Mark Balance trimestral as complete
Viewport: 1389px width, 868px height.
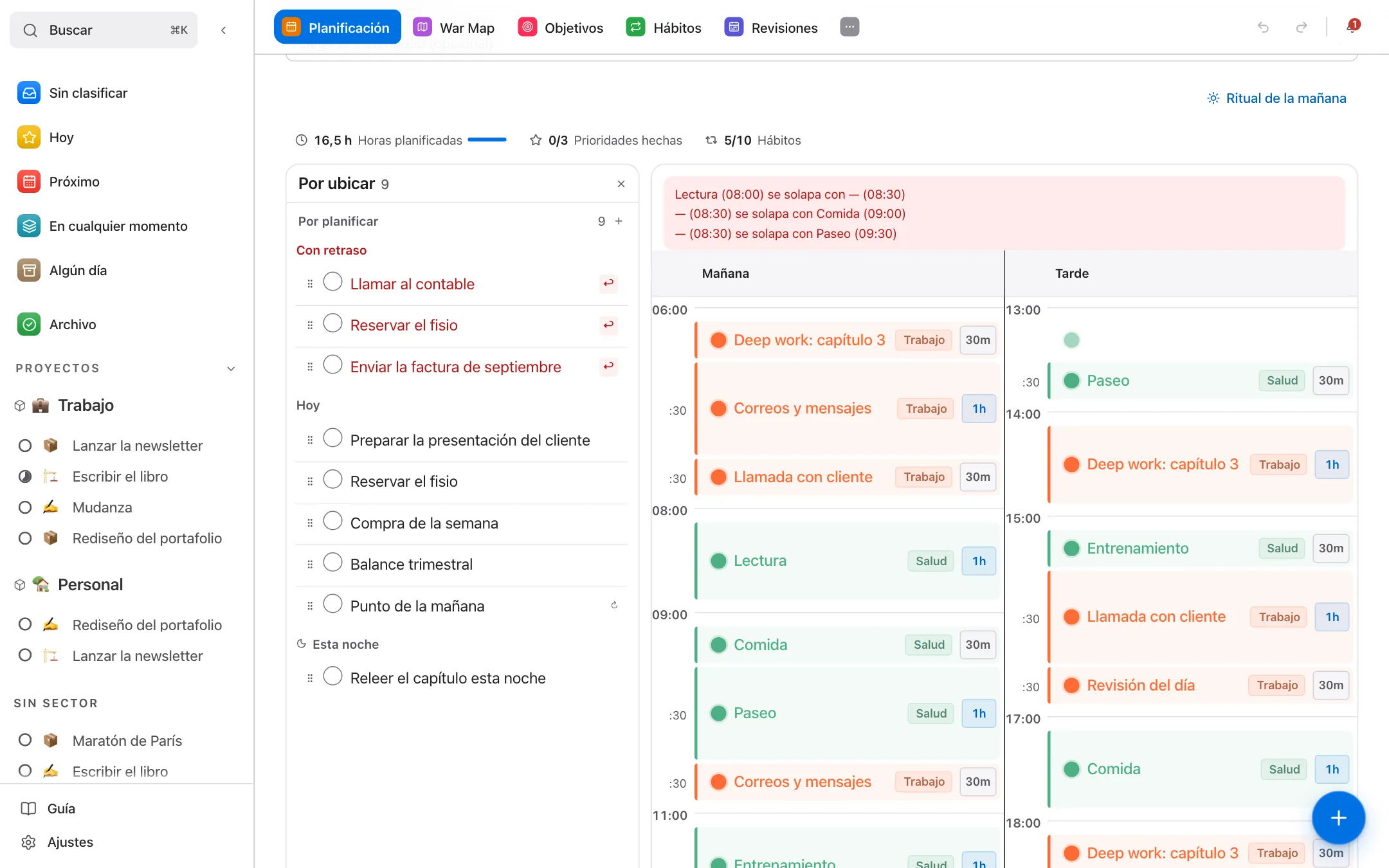(332, 562)
